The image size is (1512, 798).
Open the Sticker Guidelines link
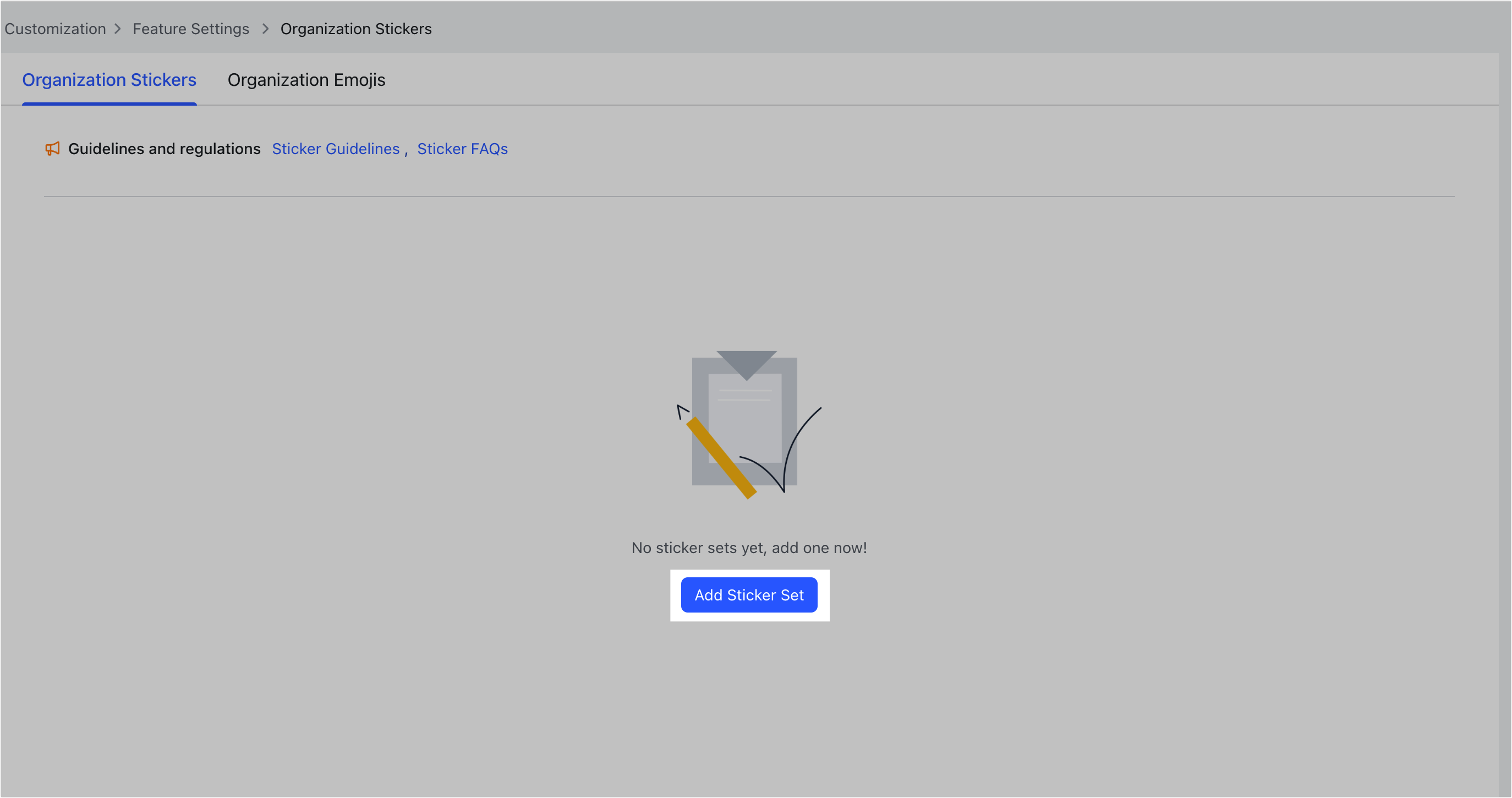point(335,149)
